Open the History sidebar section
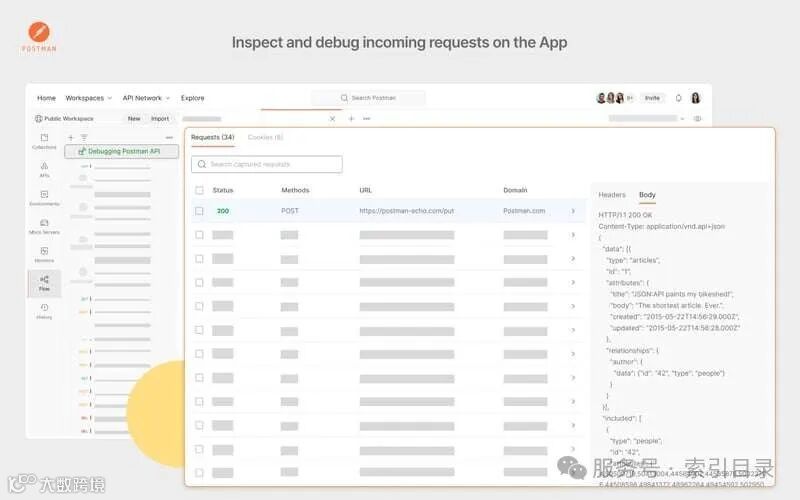 tap(44, 311)
